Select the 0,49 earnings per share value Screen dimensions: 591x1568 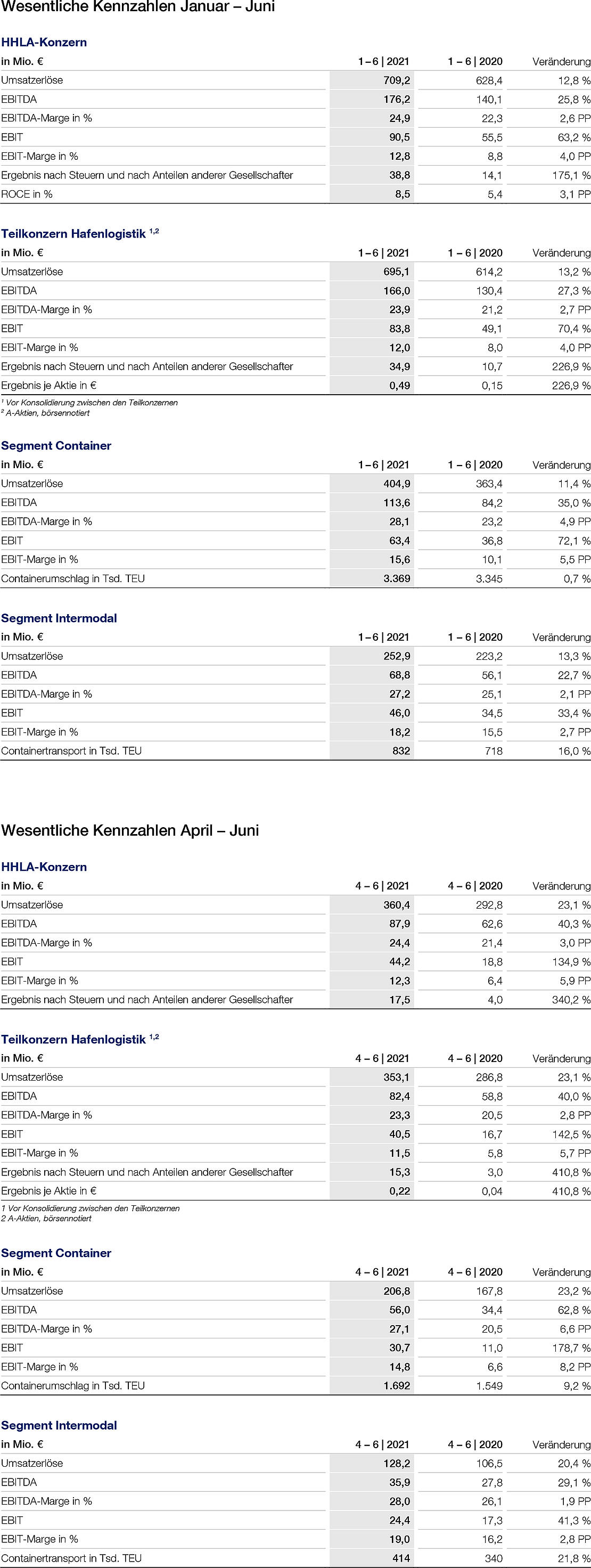pyautogui.click(x=399, y=385)
